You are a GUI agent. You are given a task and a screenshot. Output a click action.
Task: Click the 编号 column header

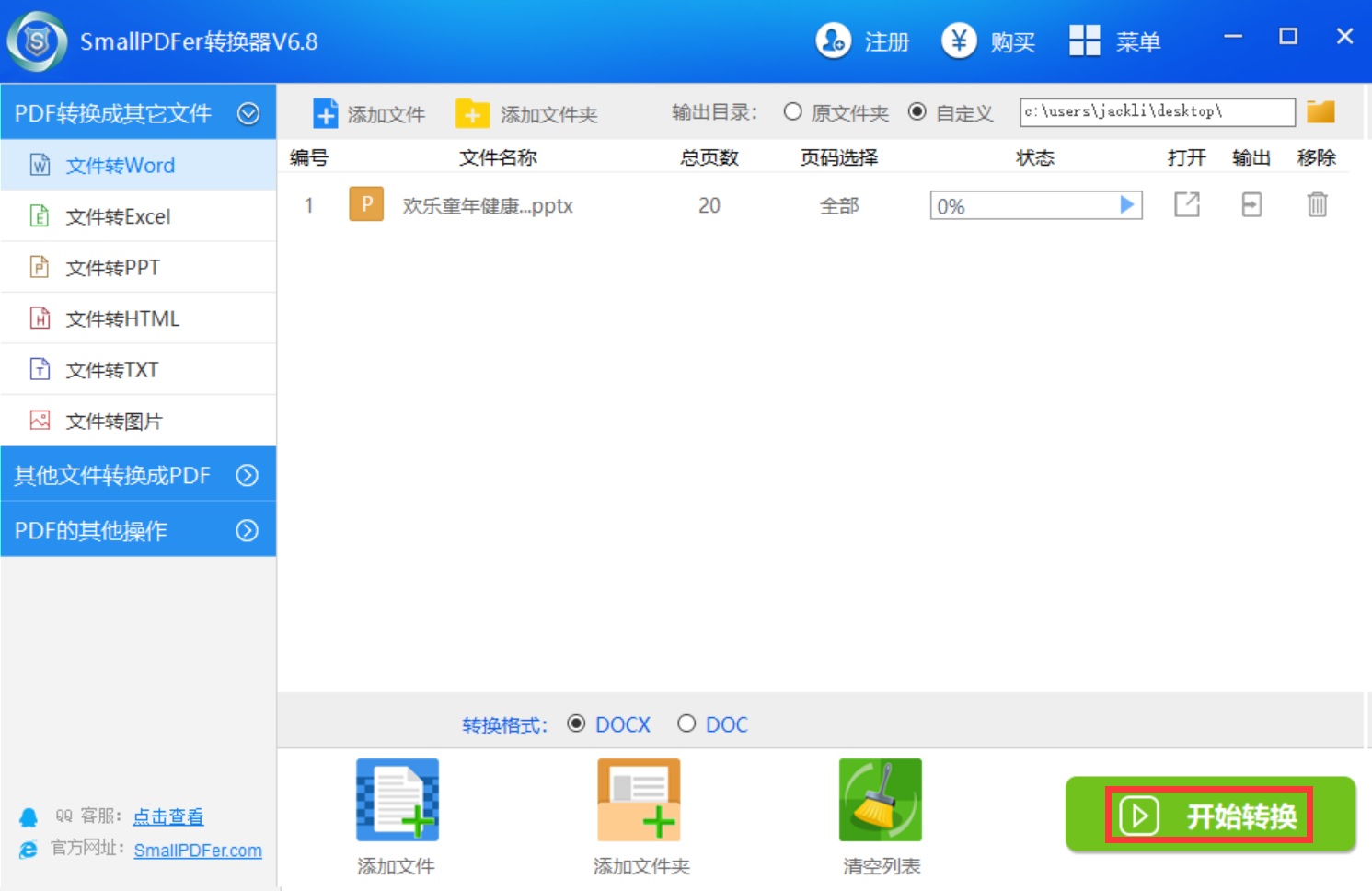[309, 157]
